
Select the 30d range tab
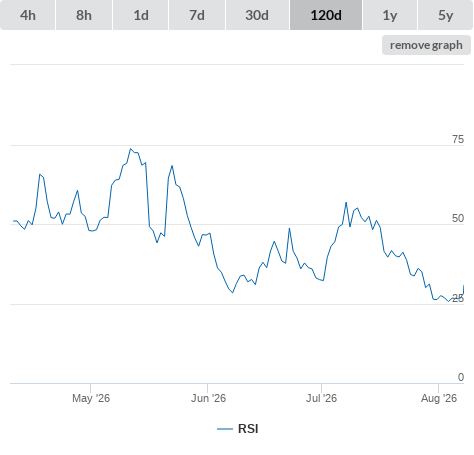[x=257, y=15]
